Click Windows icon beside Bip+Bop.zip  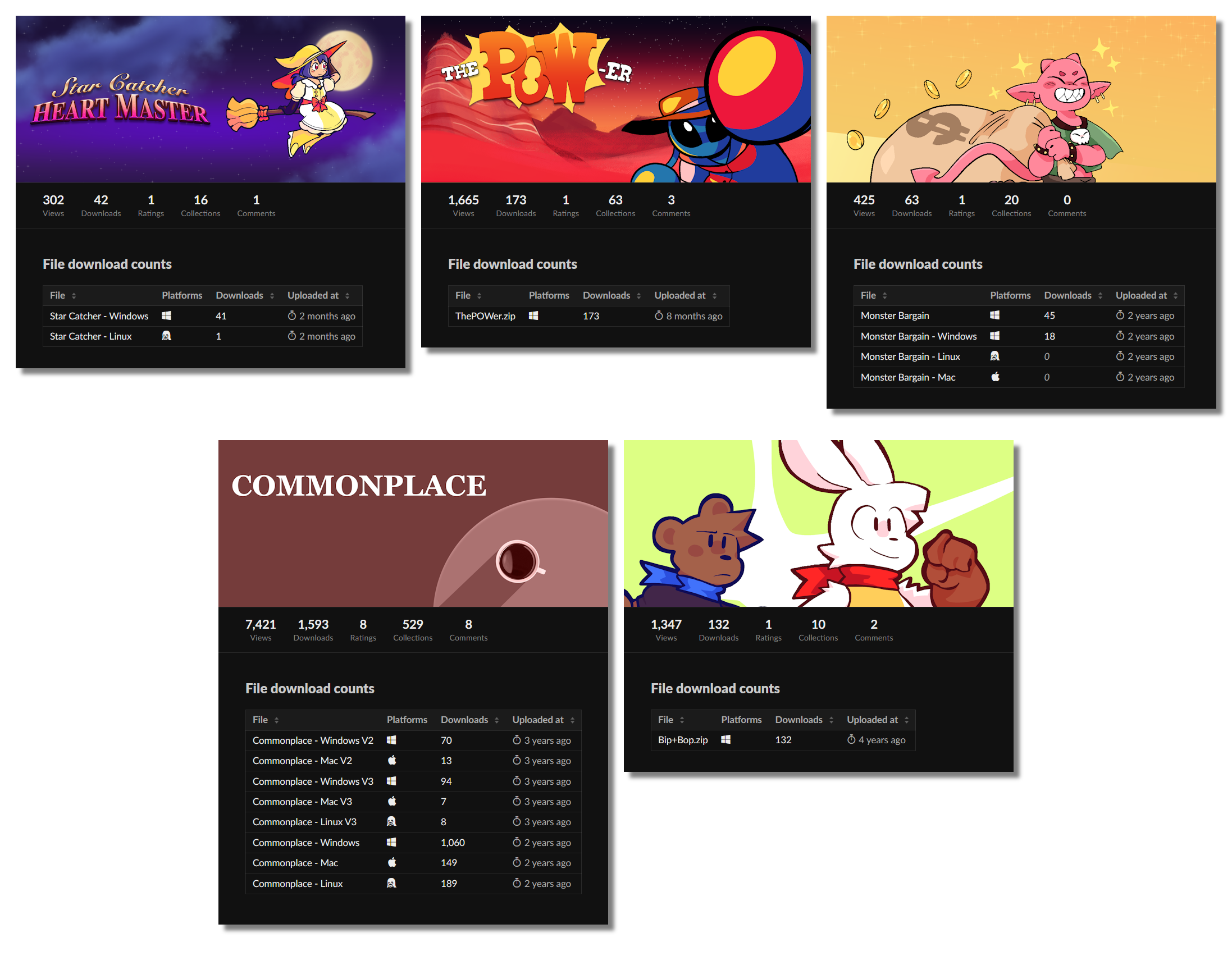pos(725,739)
